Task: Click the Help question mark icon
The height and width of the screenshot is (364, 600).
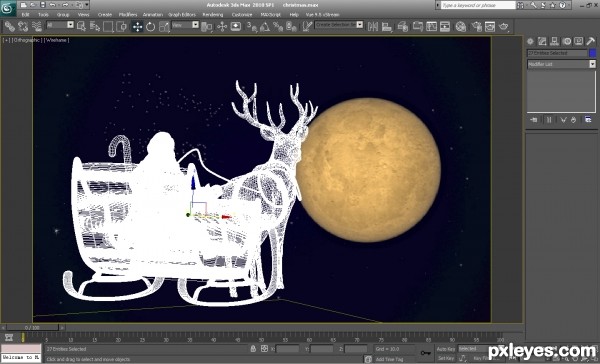Action: (562, 5)
